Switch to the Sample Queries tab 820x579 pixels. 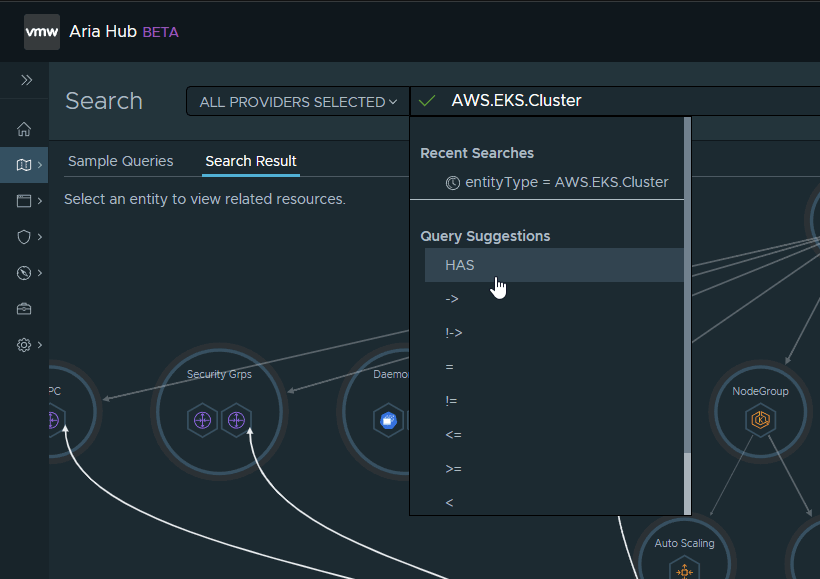120,161
